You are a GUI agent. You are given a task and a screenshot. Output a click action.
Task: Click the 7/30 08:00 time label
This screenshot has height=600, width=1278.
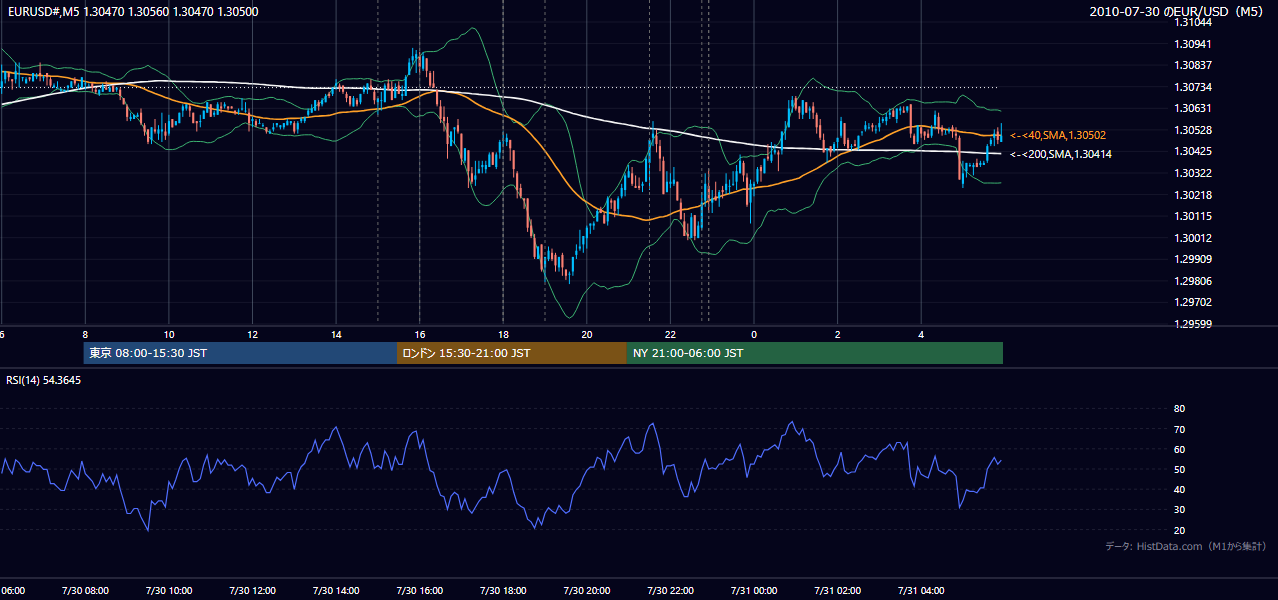pos(85,591)
